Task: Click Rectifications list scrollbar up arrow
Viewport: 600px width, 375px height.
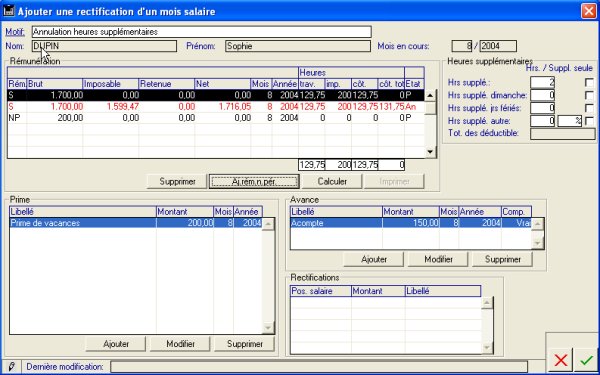Action: click(x=487, y=303)
